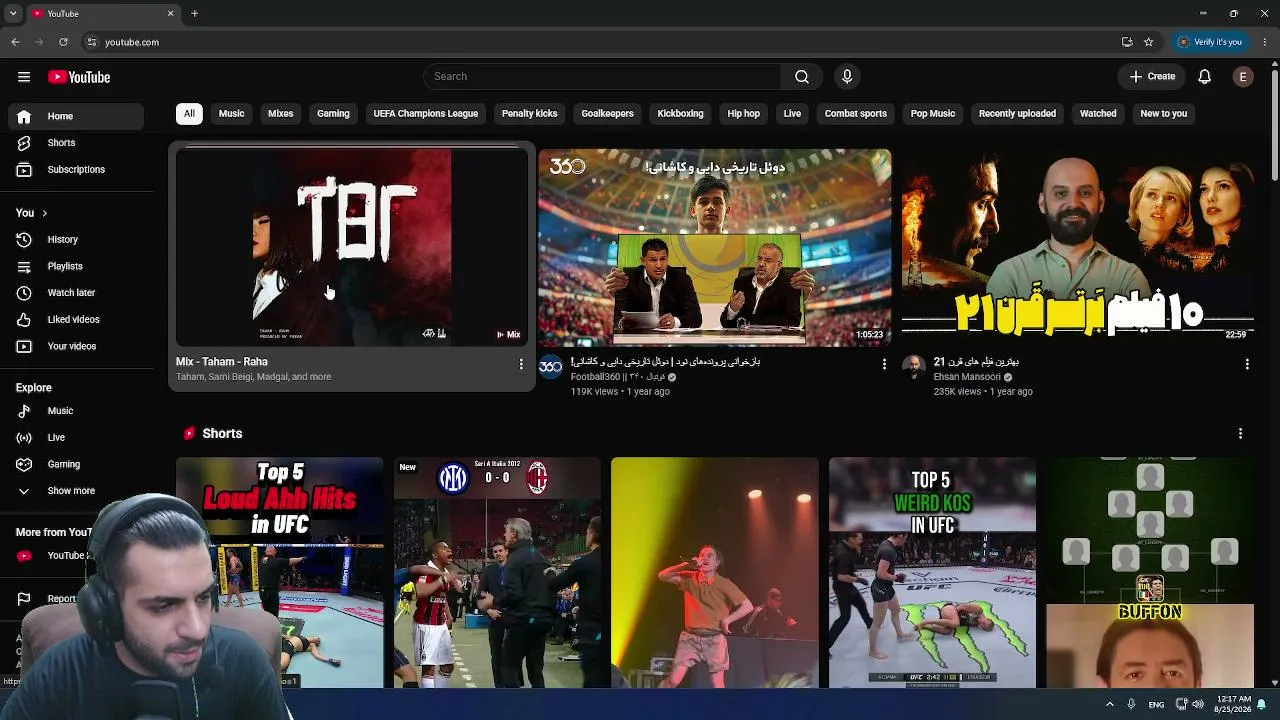Open the BUFFON lineup Short
The width and height of the screenshot is (1280, 720).
tap(1150, 573)
